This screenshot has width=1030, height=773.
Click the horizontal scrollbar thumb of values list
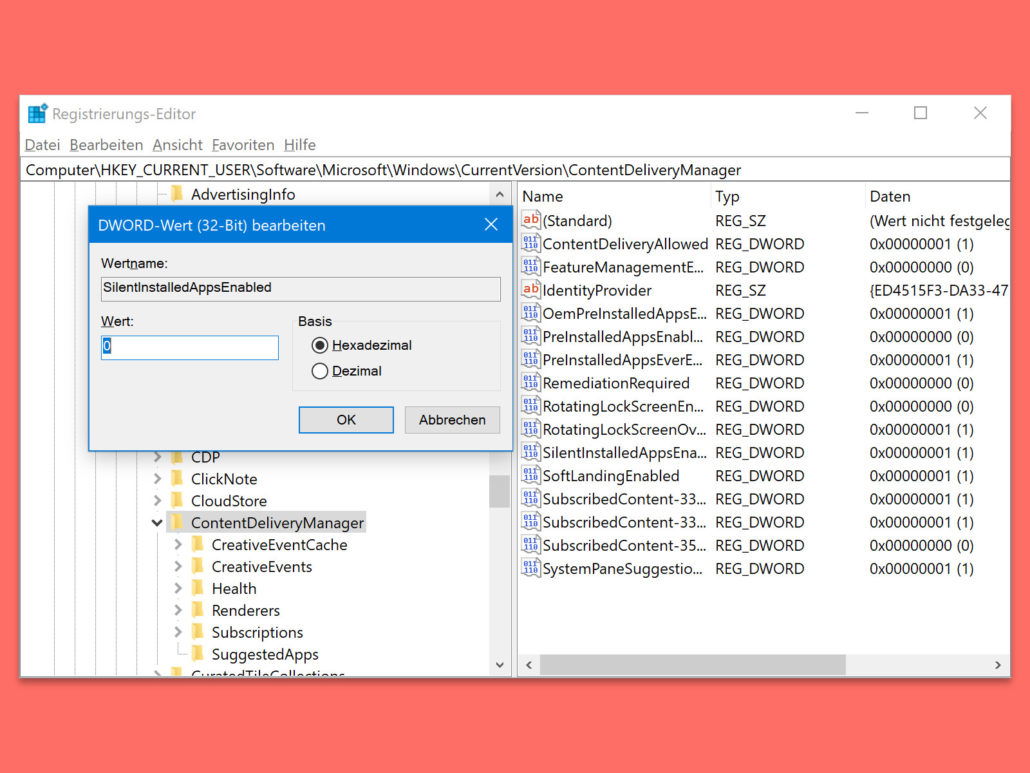692,665
